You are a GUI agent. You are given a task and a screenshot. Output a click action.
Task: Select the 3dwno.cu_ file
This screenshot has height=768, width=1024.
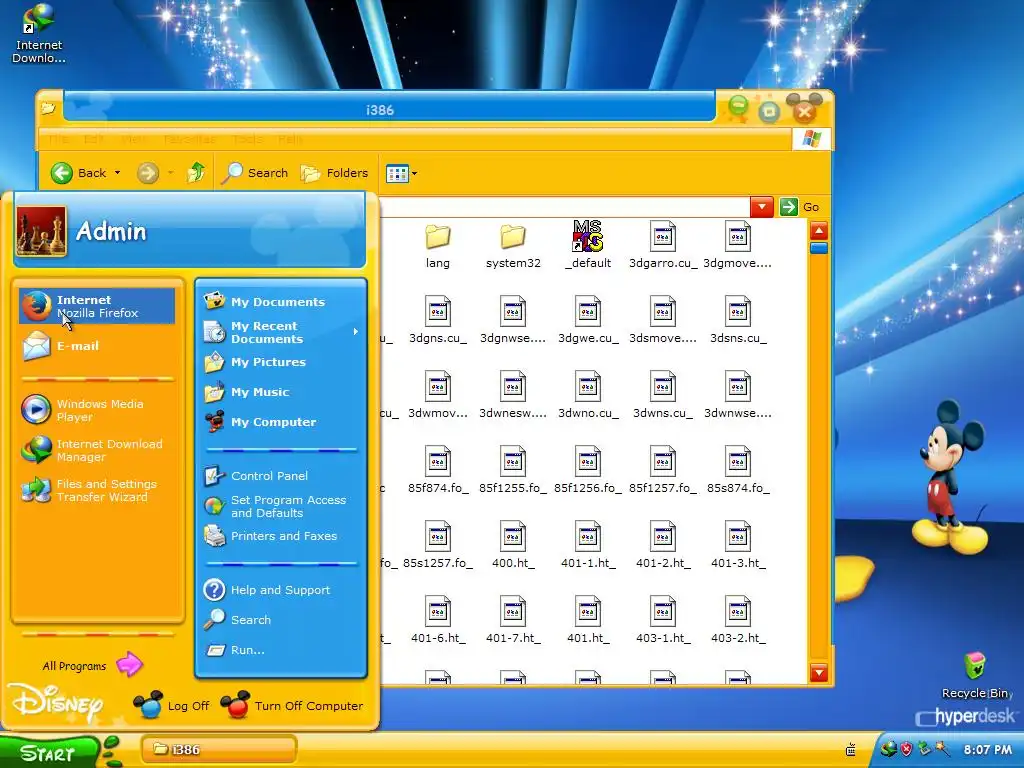pyautogui.click(x=588, y=395)
